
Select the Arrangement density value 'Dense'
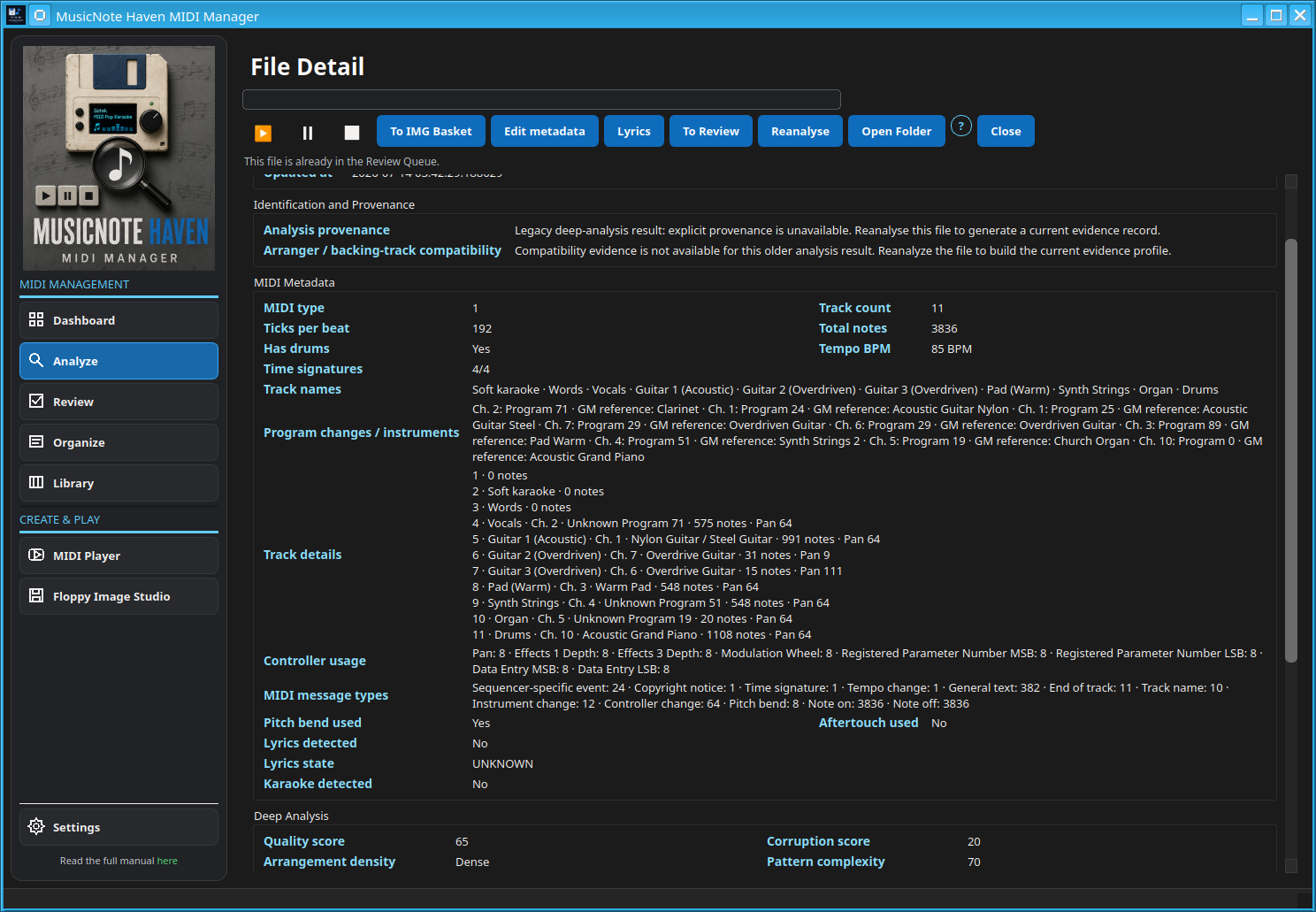[x=472, y=862]
